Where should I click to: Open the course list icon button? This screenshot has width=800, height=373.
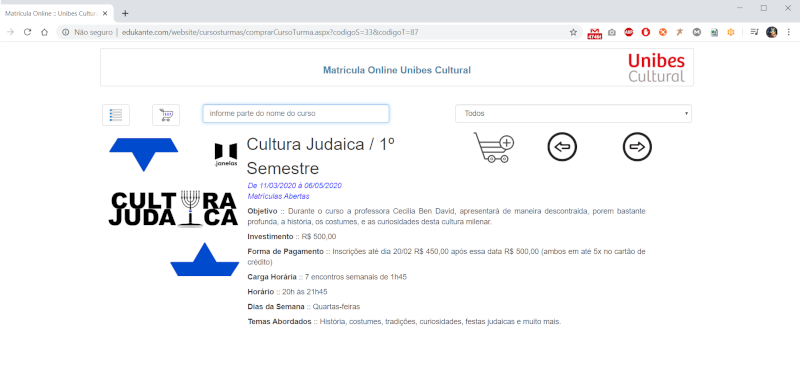pyautogui.click(x=116, y=115)
